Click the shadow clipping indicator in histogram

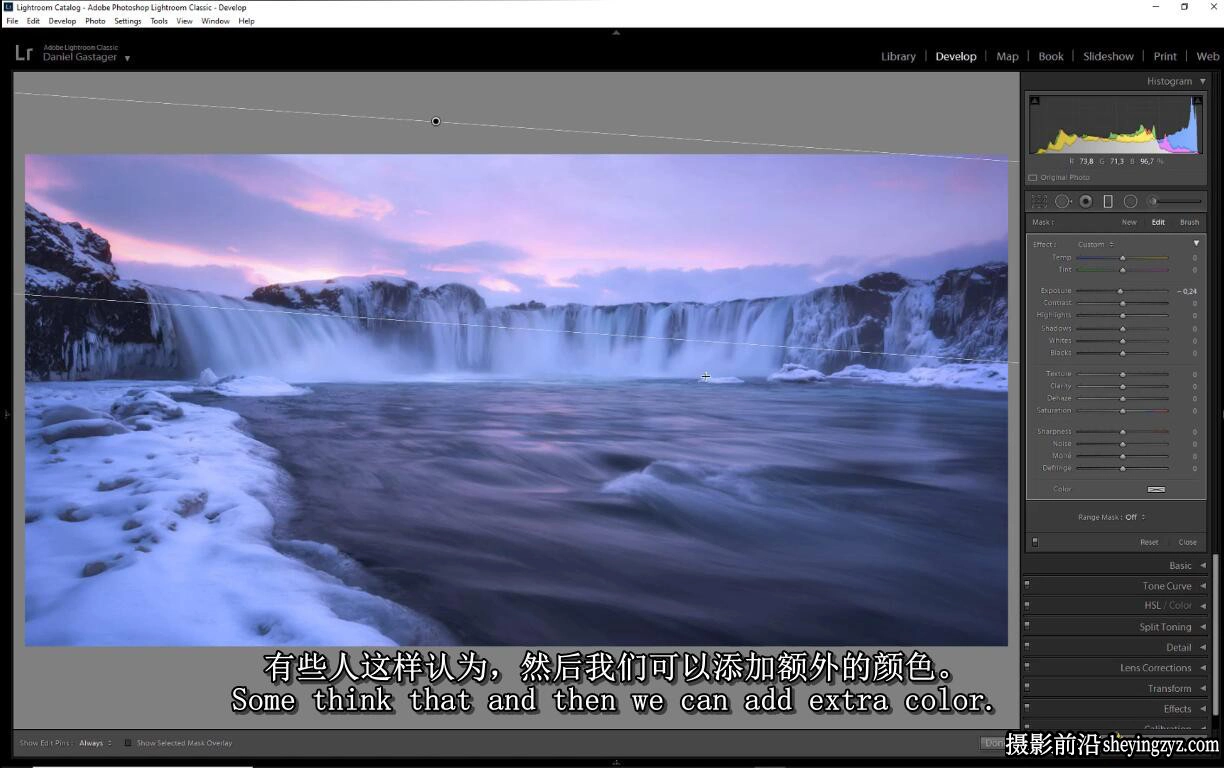pyautogui.click(x=1034, y=100)
